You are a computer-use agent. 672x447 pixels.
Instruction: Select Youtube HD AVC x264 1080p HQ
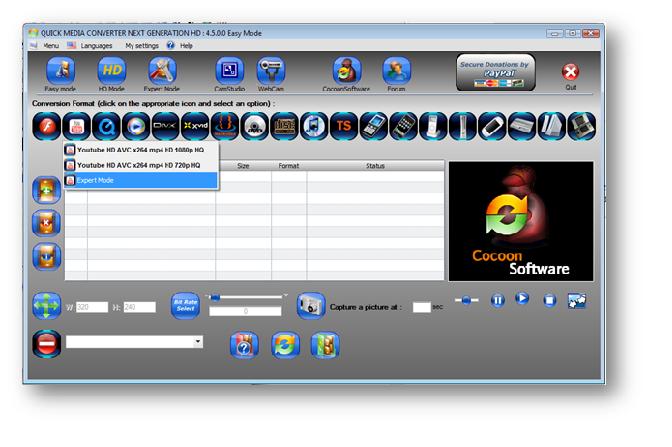[x=140, y=150]
